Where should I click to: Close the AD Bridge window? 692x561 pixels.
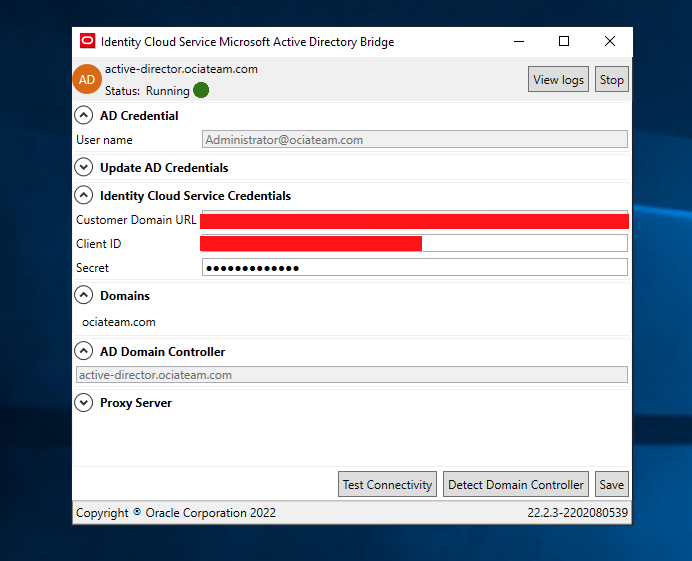coord(609,41)
